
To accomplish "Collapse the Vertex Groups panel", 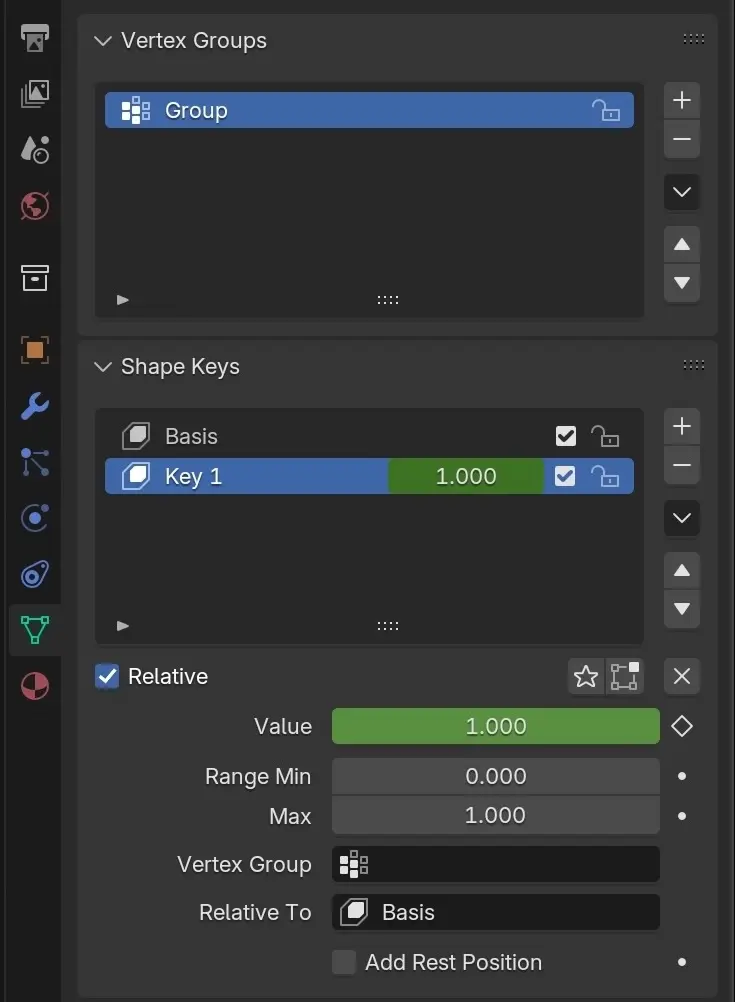I will tap(102, 41).
